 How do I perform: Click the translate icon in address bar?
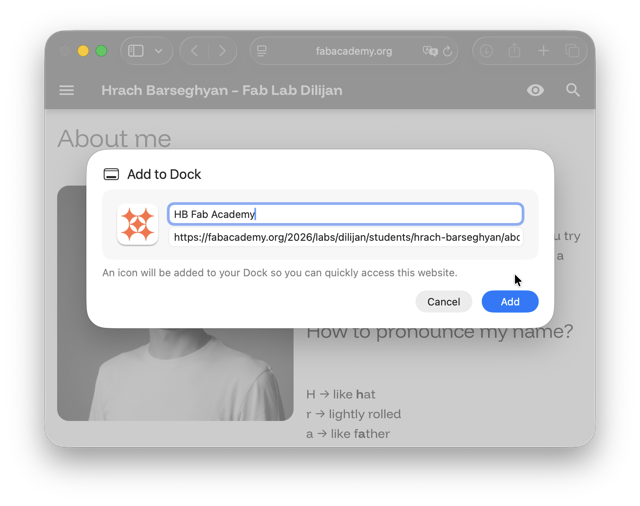point(430,51)
